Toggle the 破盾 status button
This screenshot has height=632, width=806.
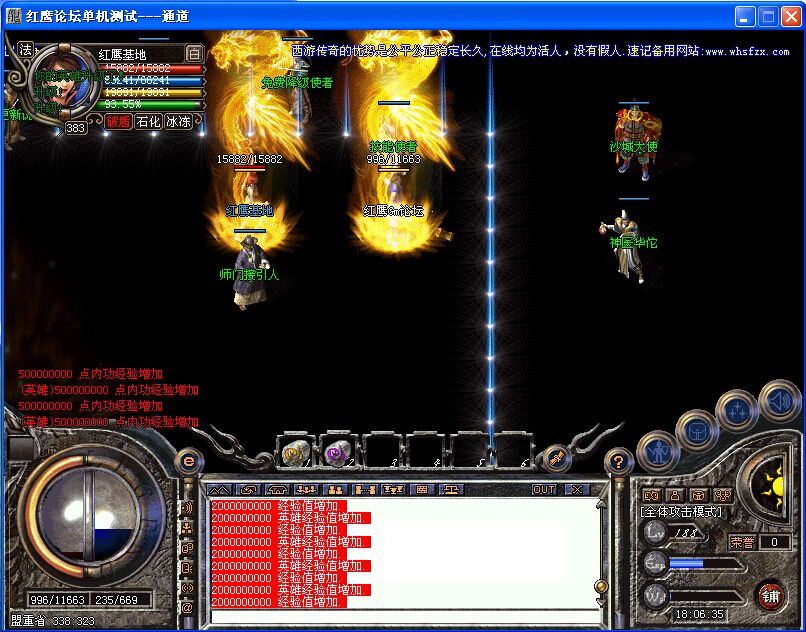click(x=118, y=121)
